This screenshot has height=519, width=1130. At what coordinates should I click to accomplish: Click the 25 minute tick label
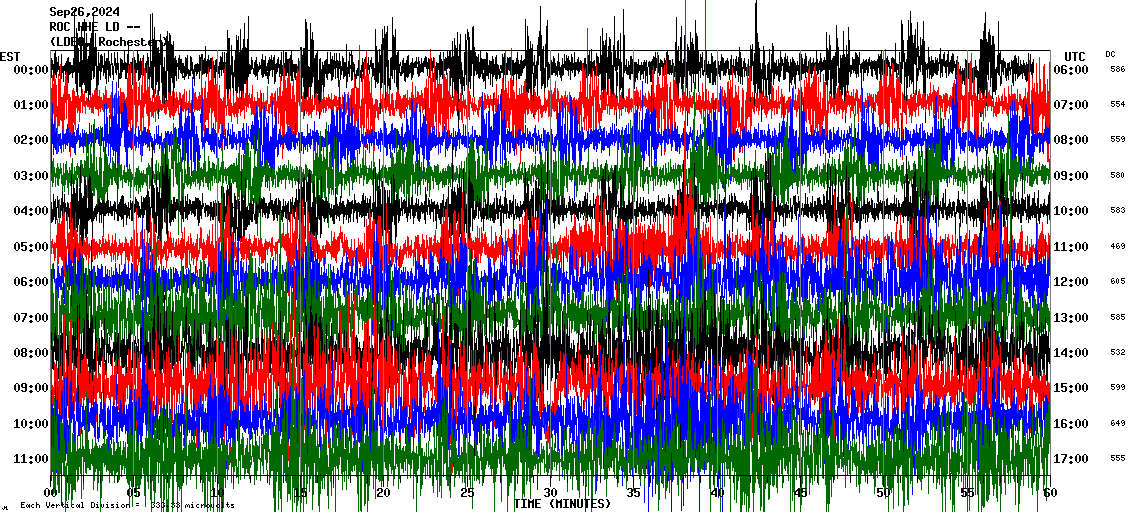[x=467, y=493]
